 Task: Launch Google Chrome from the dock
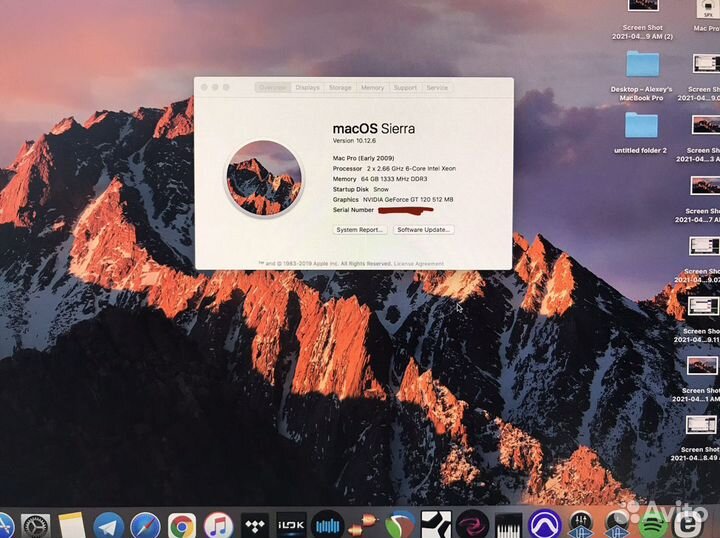coord(182,526)
